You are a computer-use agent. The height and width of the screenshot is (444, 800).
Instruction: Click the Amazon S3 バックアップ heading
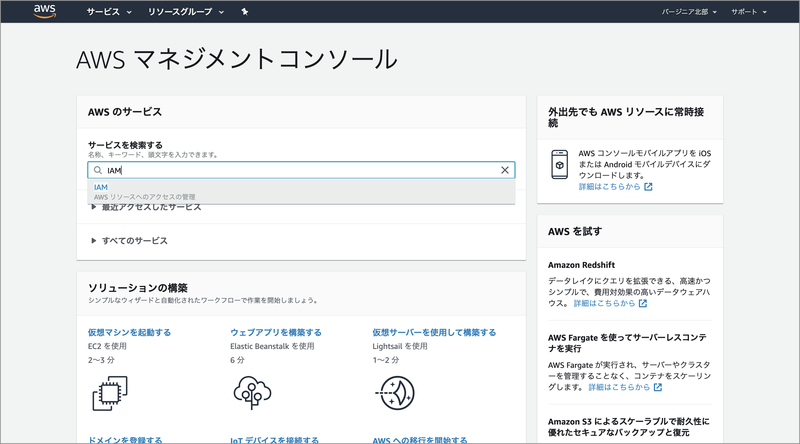pyautogui.click(x=629, y=427)
